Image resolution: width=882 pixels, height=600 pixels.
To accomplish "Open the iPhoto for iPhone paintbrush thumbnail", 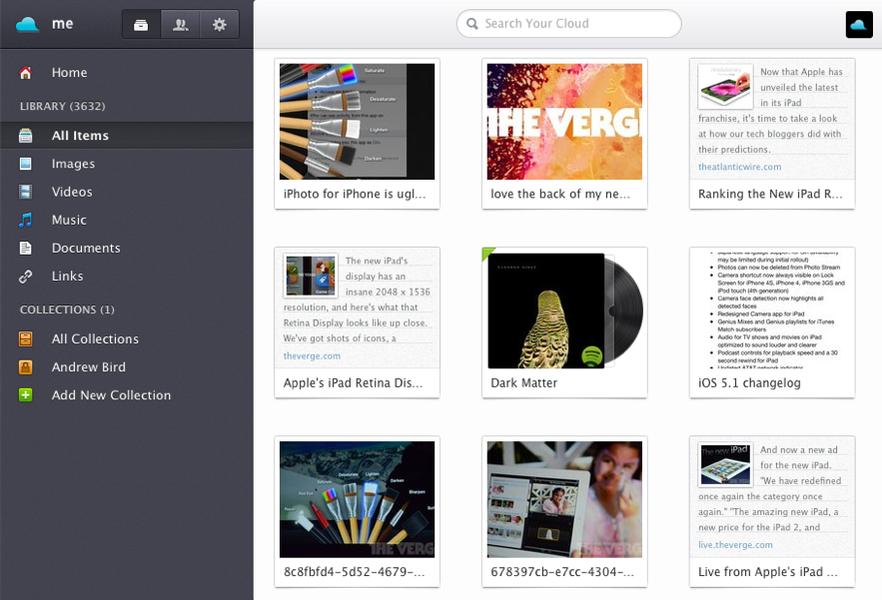I will click(x=357, y=121).
